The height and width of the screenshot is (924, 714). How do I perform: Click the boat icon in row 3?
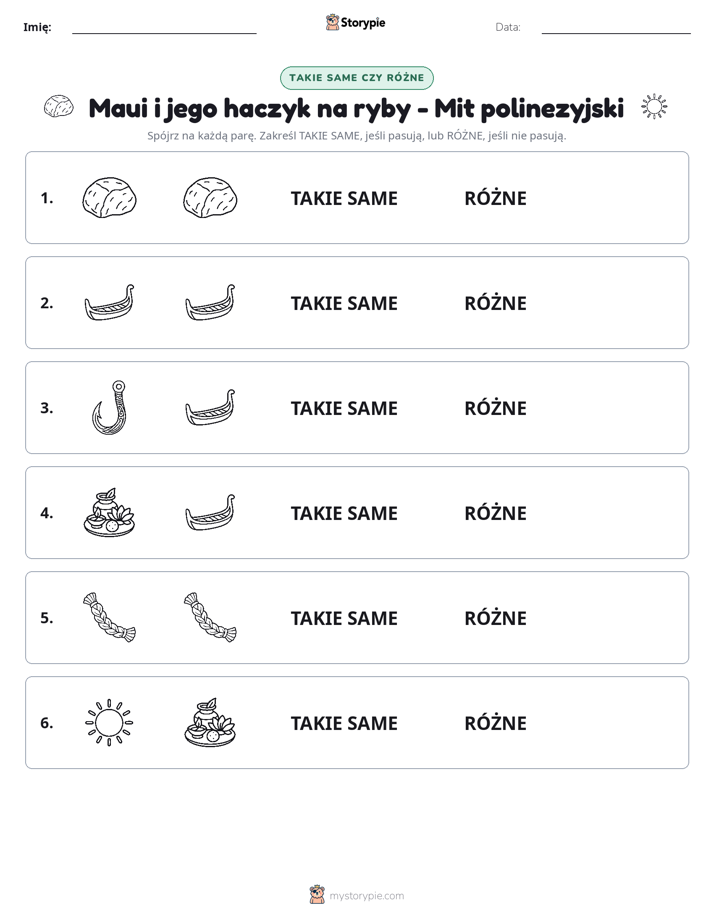[210, 407]
